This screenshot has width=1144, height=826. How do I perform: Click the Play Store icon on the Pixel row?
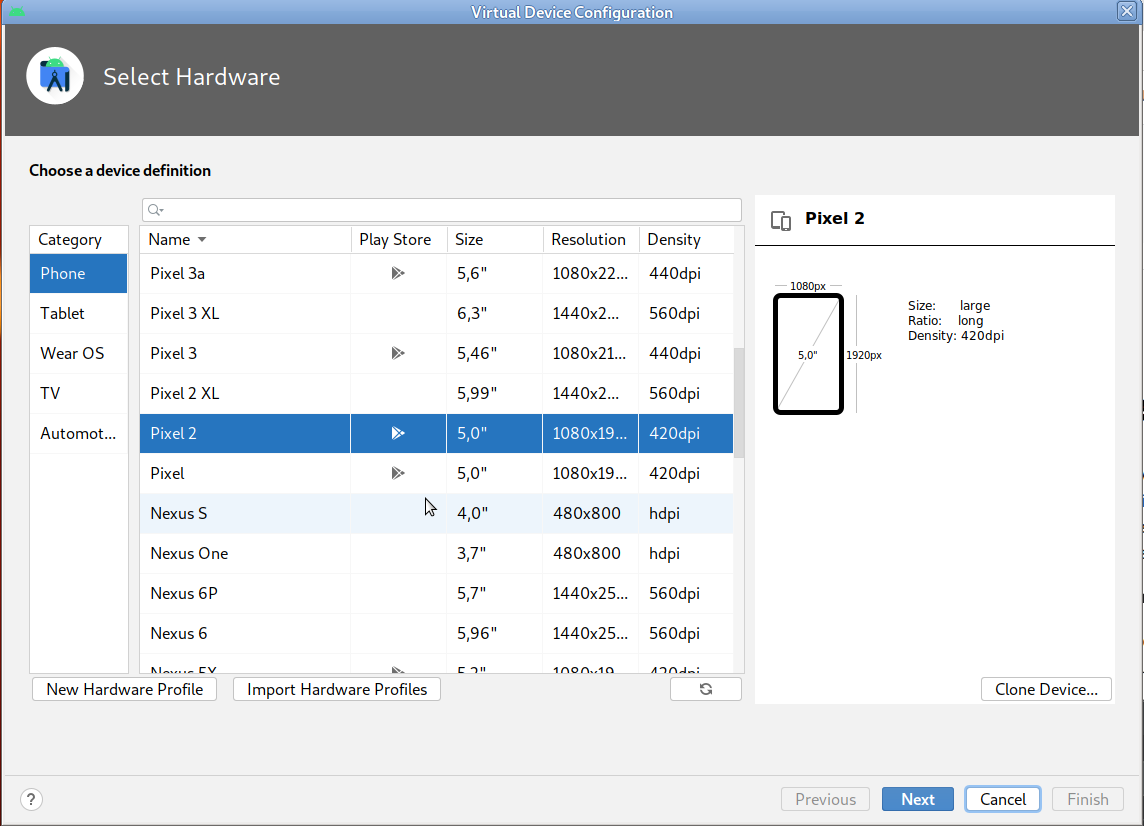pyautogui.click(x=398, y=473)
